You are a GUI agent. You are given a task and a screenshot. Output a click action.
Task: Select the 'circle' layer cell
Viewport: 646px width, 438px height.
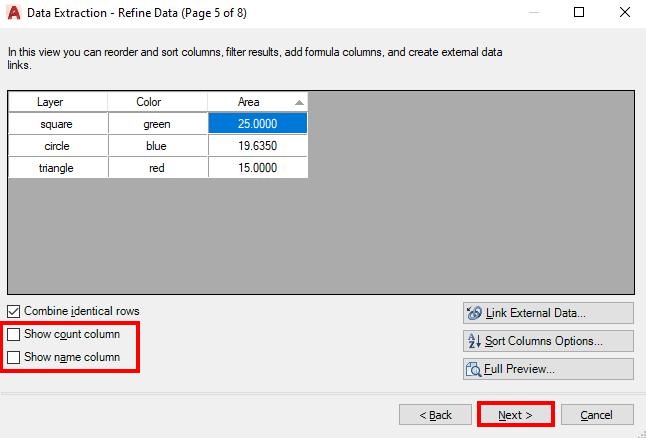[58, 146]
